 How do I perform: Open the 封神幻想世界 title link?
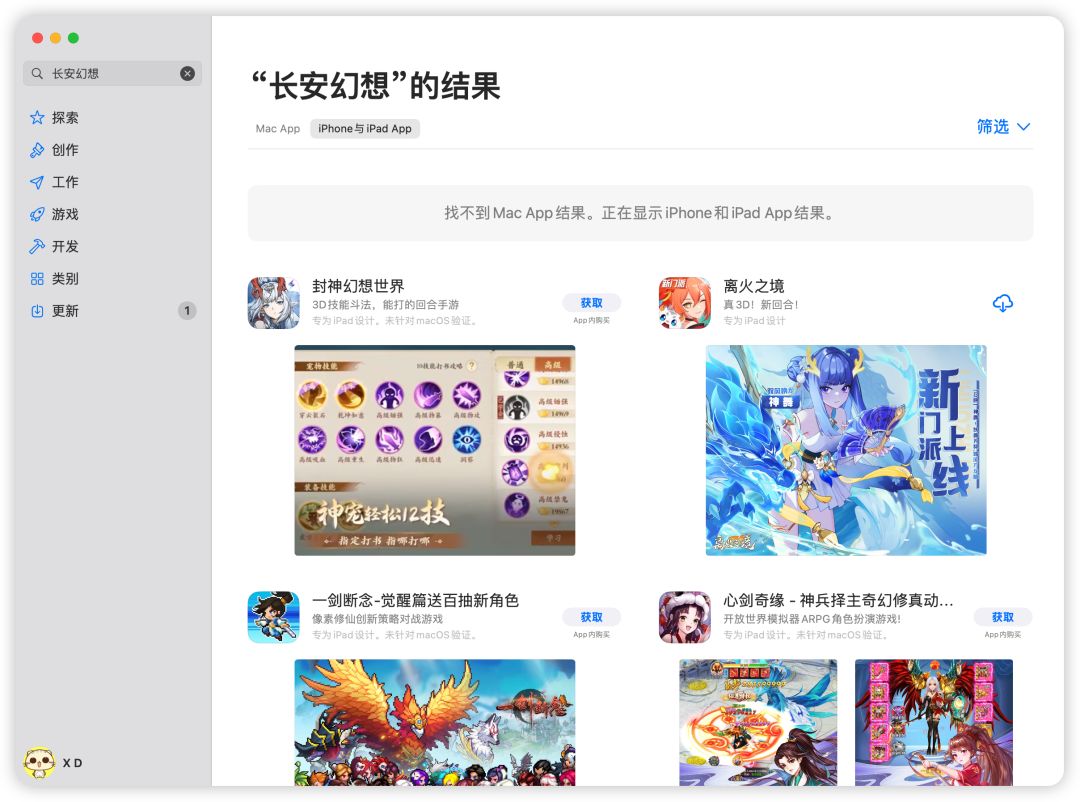tap(358, 286)
